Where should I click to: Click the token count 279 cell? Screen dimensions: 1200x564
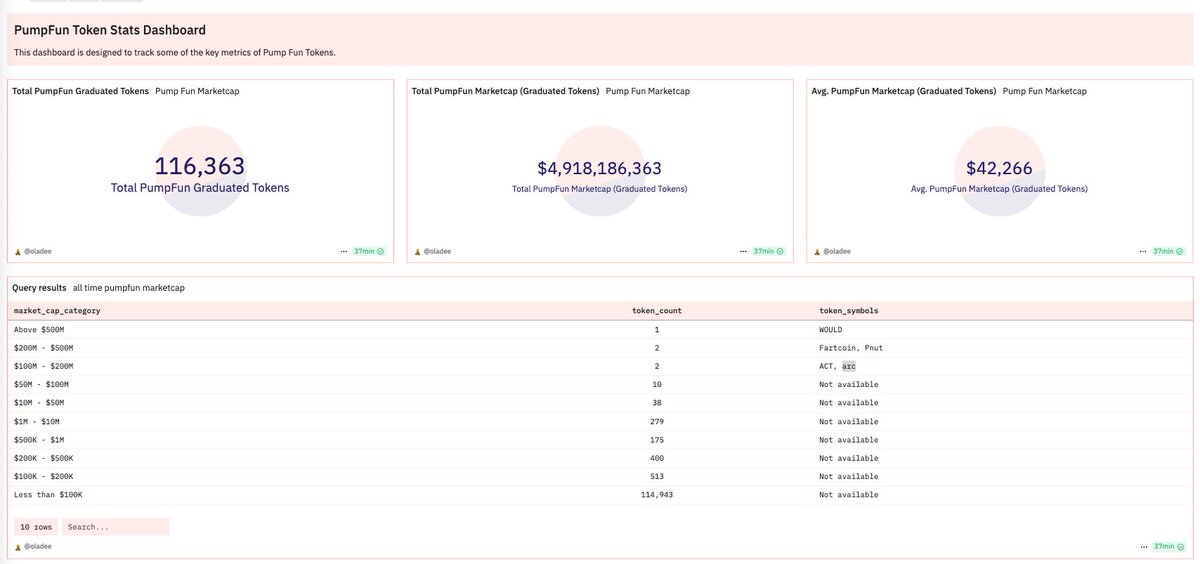coord(657,421)
